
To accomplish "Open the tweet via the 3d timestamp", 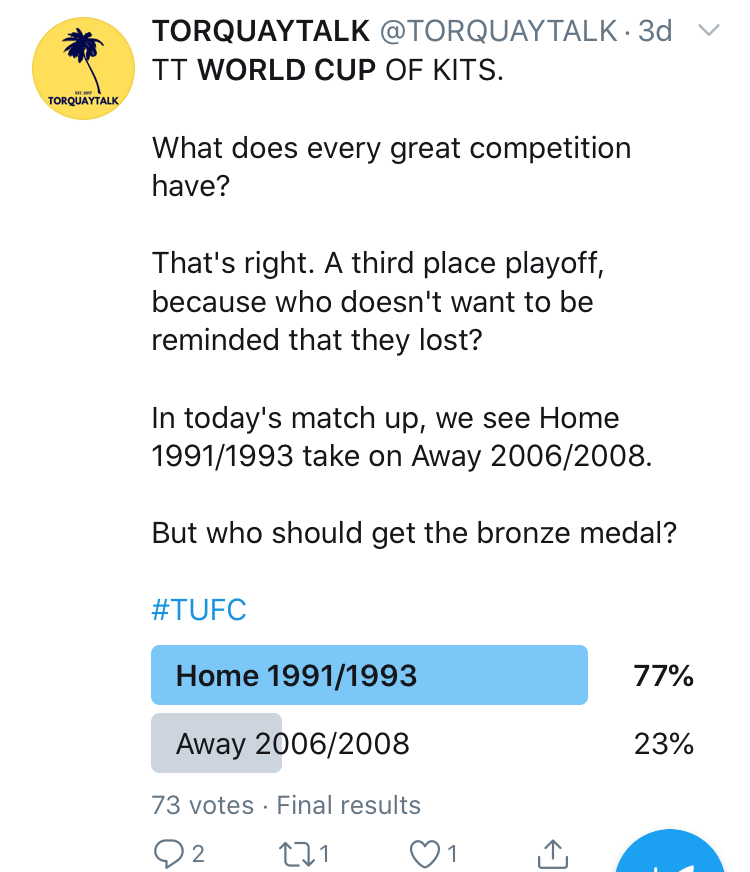I will tap(655, 32).
